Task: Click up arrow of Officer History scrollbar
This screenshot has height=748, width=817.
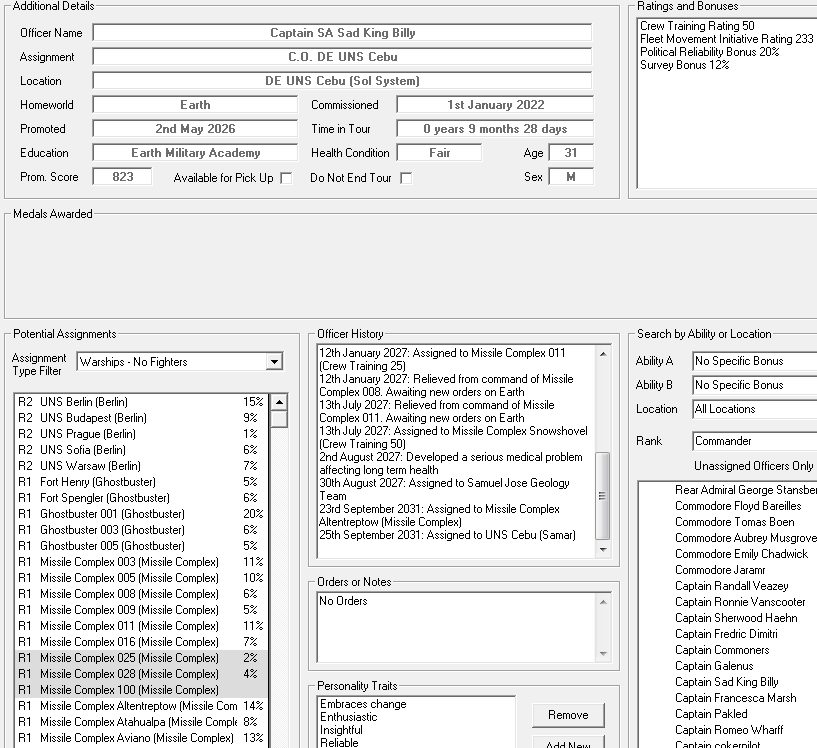Action: pyautogui.click(x=603, y=354)
